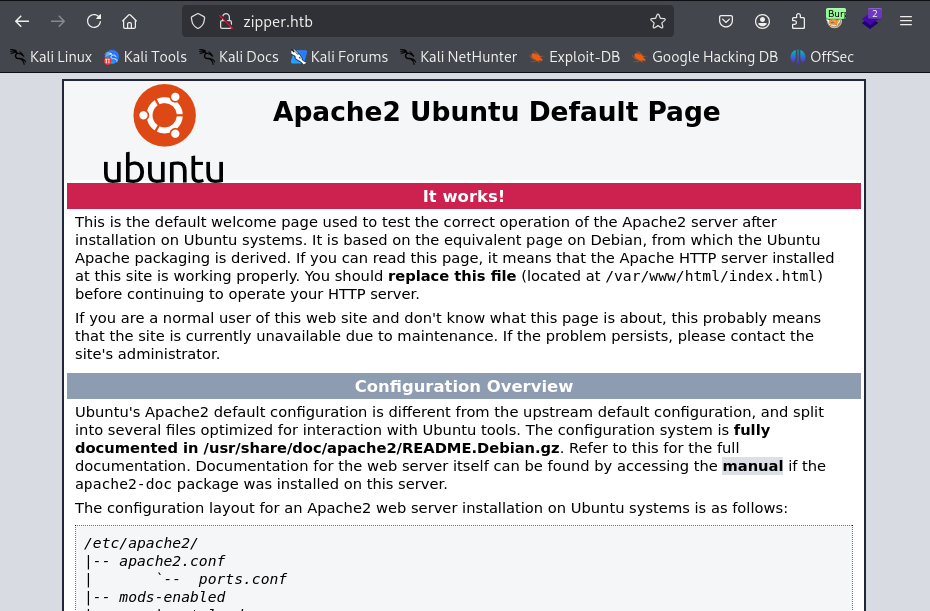The height and width of the screenshot is (611, 930).
Task: Open the Pocket save icon
Action: coord(726,21)
